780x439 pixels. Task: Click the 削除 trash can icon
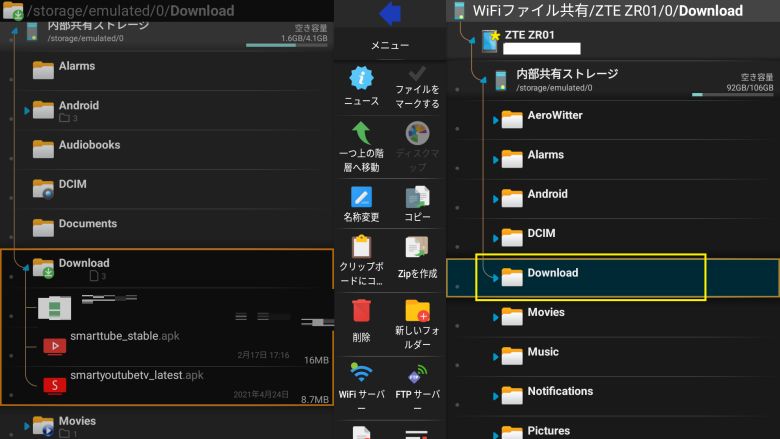pyautogui.click(x=362, y=311)
